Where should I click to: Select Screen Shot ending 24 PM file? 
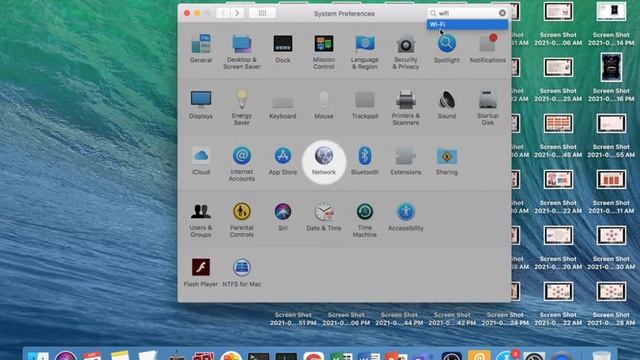coord(505,319)
